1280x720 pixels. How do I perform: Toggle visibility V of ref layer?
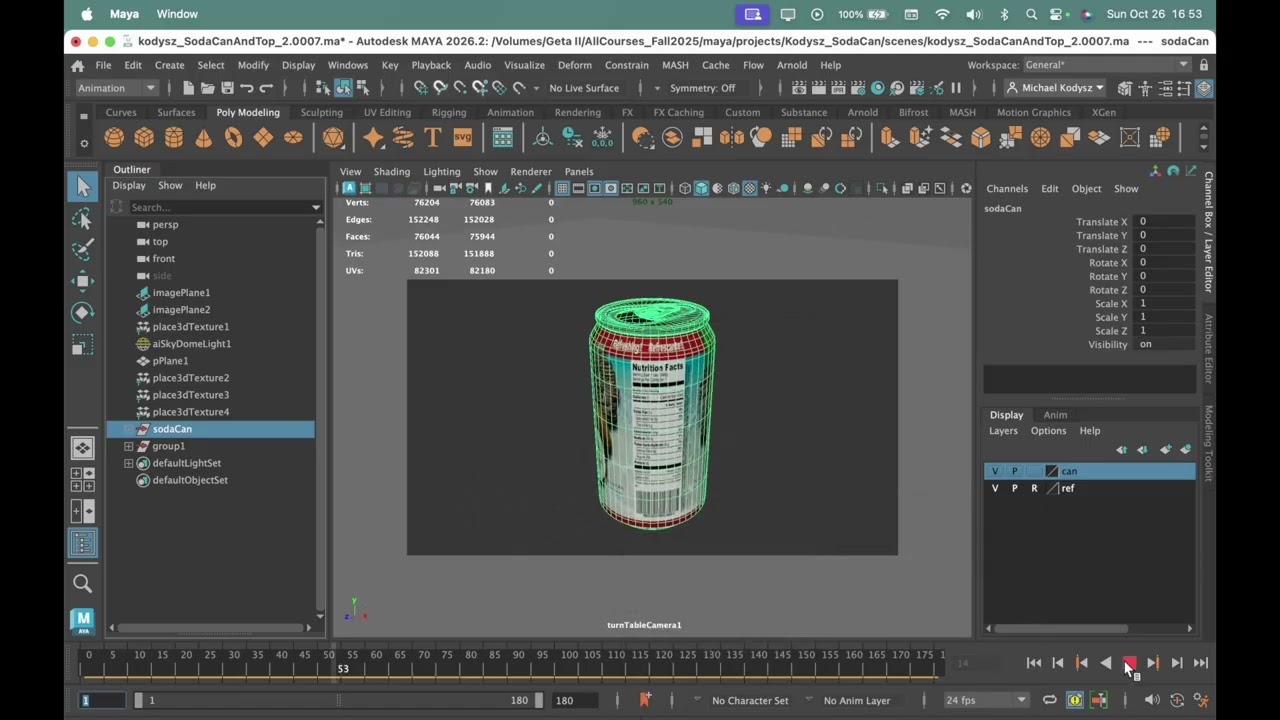tap(995, 488)
